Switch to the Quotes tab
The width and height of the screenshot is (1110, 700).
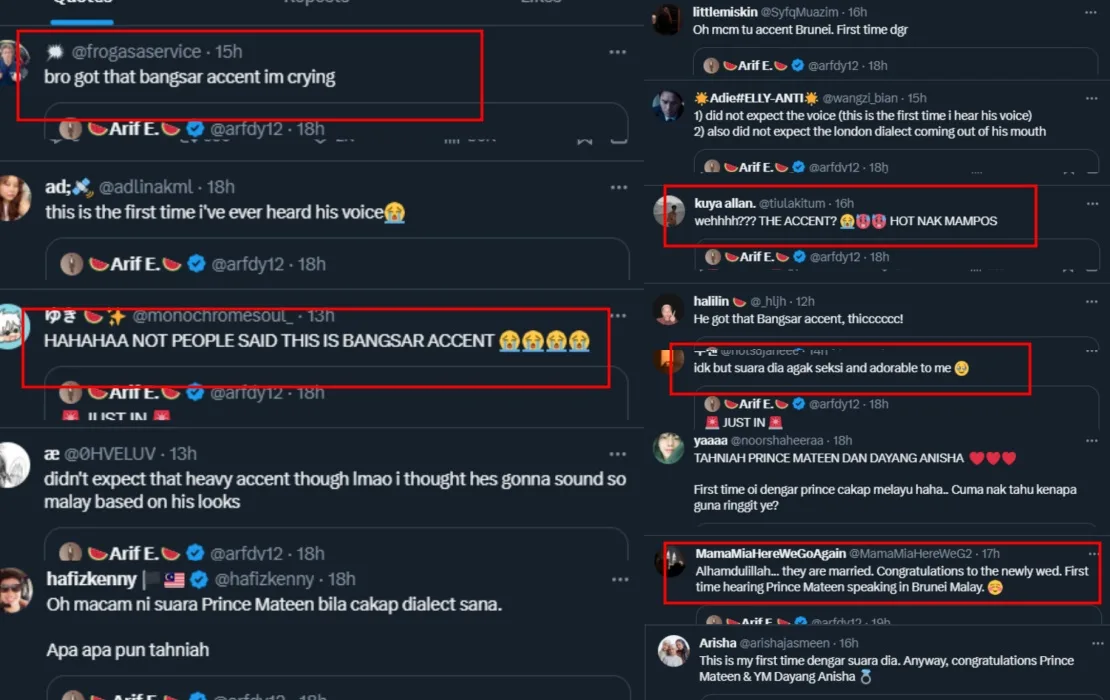click(82, 3)
